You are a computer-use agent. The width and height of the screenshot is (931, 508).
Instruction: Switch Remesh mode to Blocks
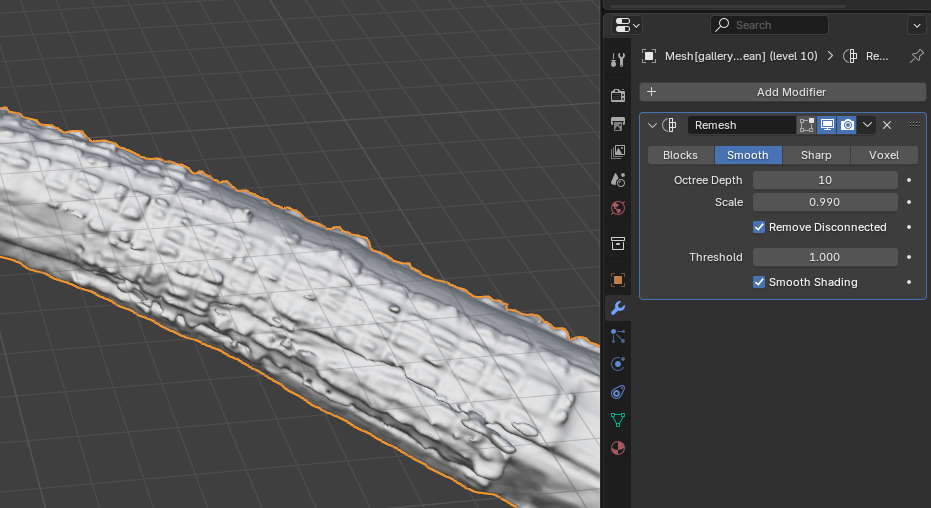pos(680,155)
